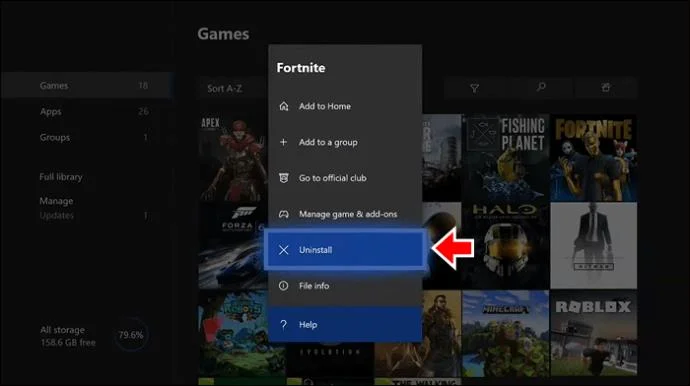Open Manage game & add-ons

345,214
